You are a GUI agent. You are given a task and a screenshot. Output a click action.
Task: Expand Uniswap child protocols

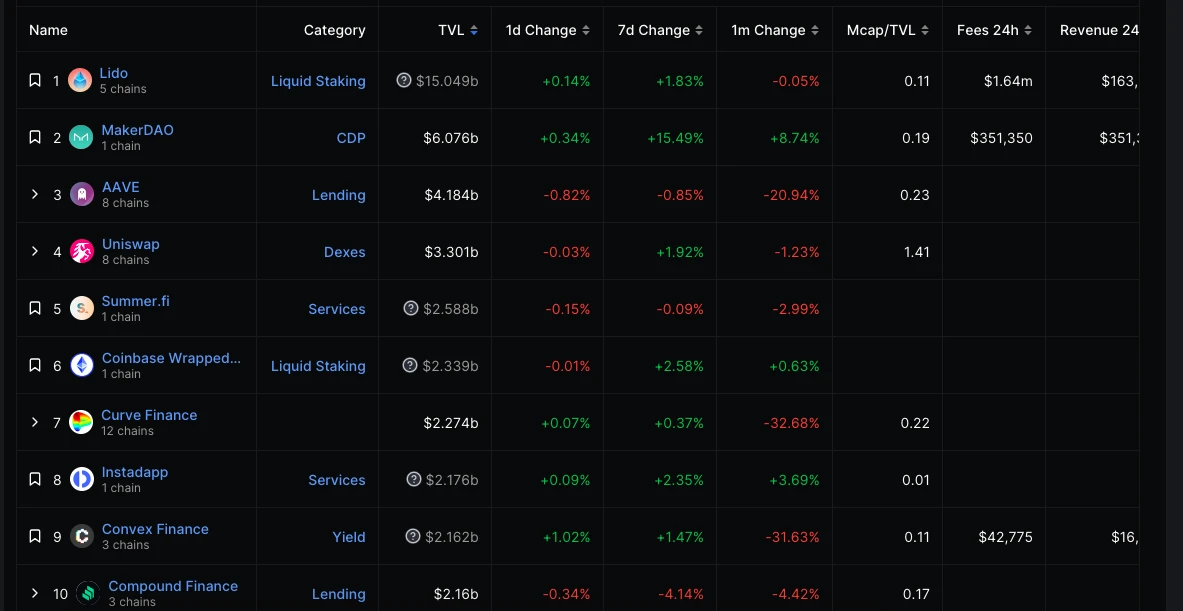(35, 251)
